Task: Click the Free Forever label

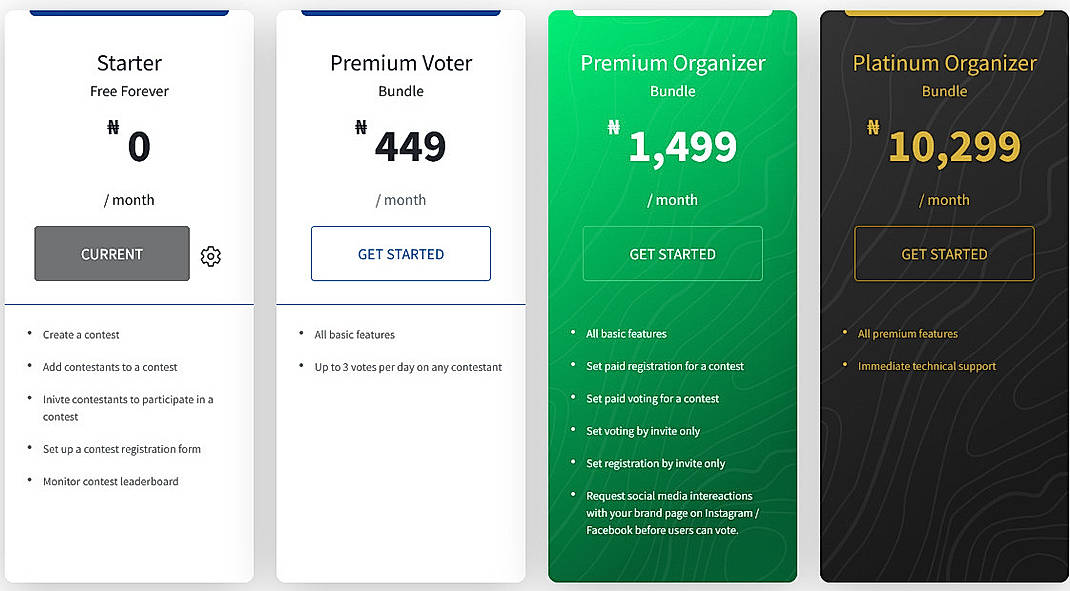Action: click(x=129, y=91)
